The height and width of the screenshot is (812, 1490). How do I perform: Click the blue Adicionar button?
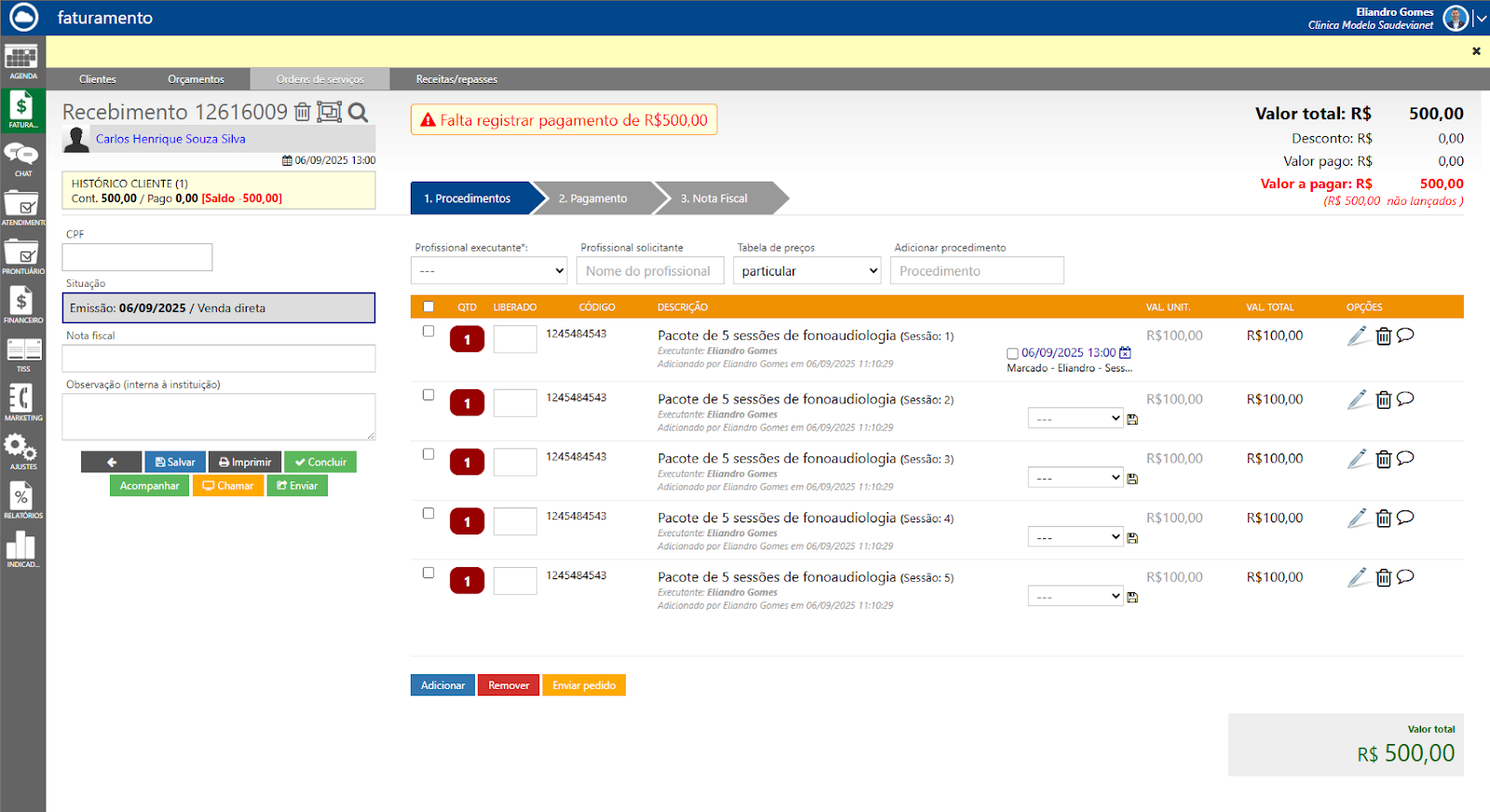443,685
